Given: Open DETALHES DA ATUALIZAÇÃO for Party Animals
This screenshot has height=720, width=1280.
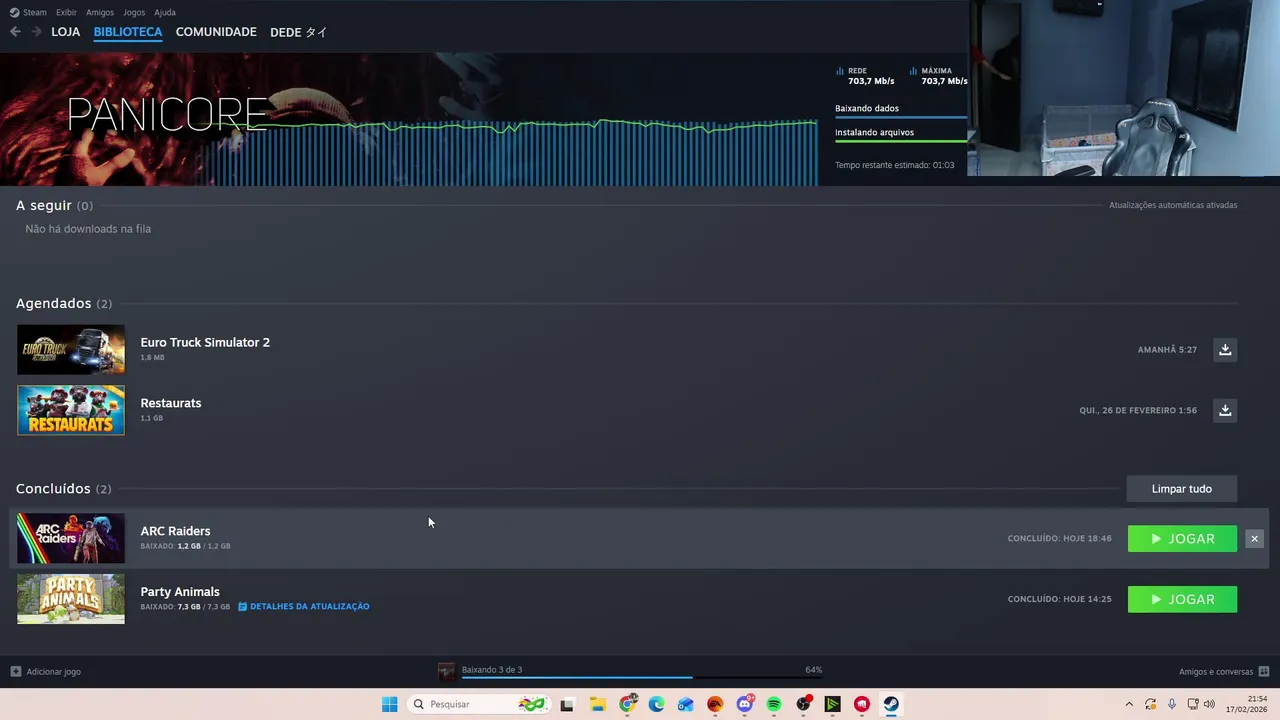Looking at the screenshot, I should 304,606.
